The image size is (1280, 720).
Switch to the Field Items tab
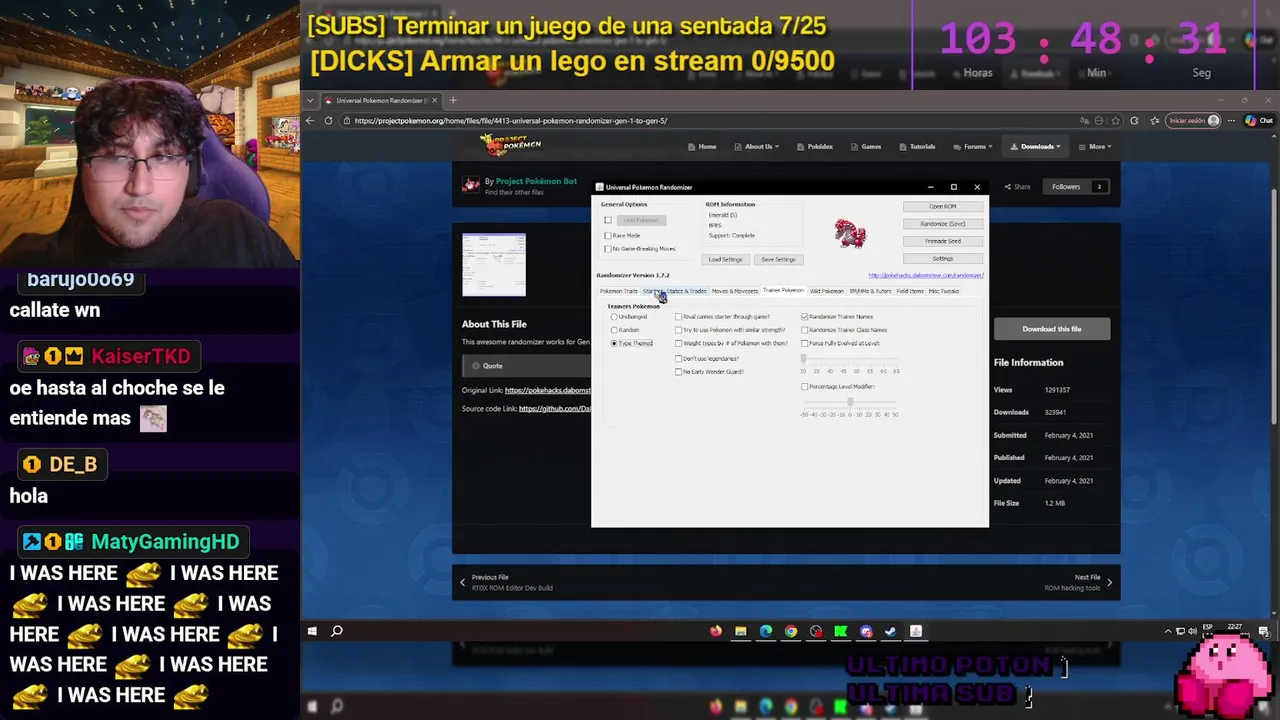click(x=910, y=291)
